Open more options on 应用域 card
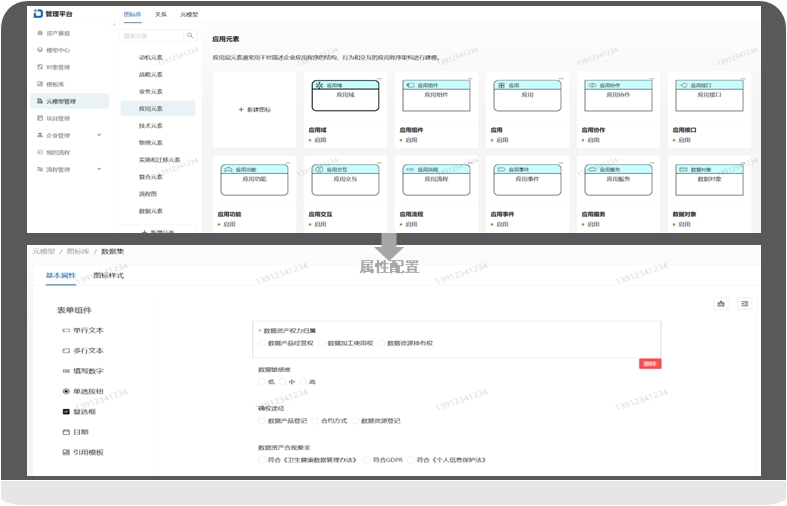 tap(379, 78)
